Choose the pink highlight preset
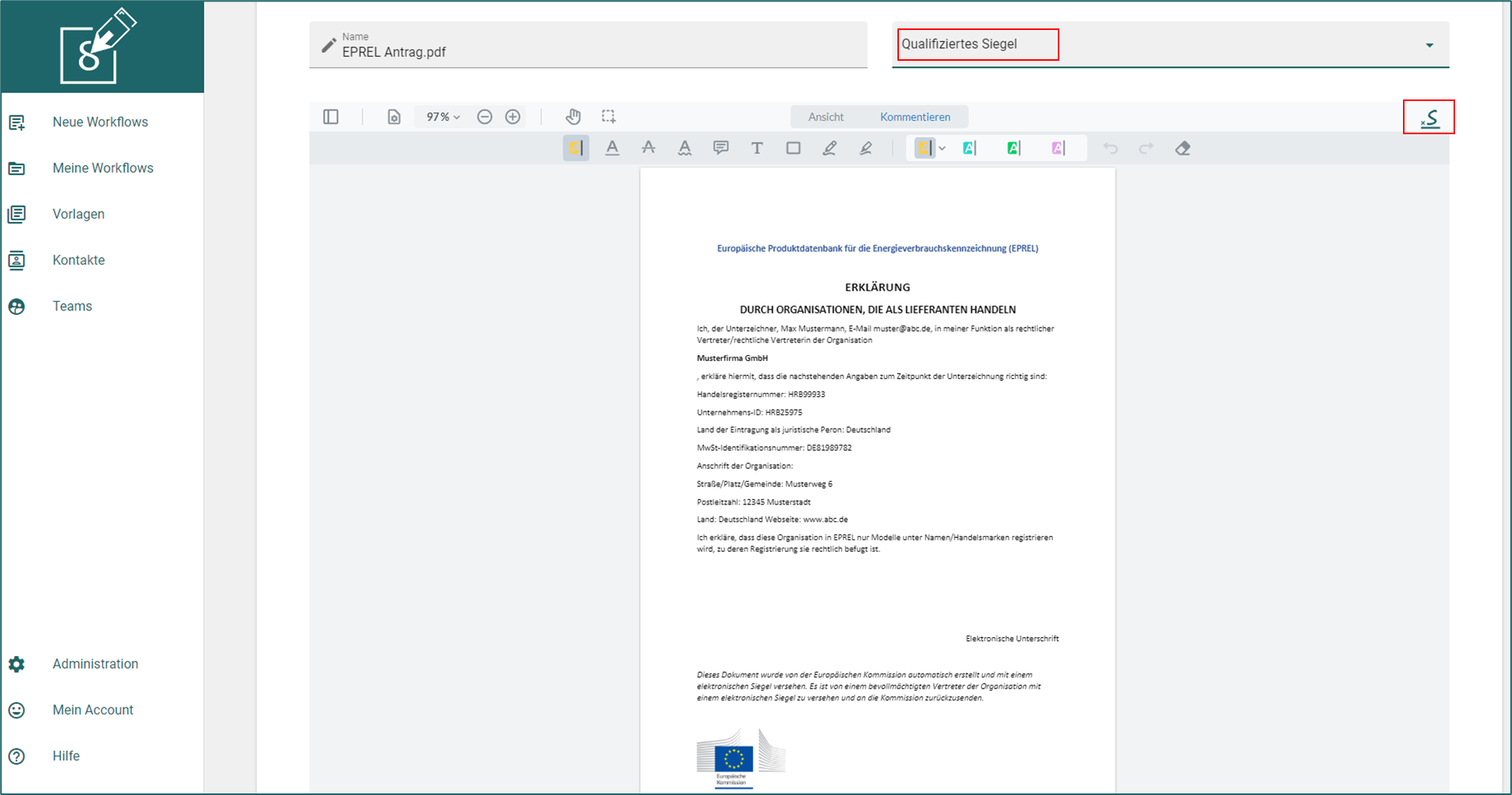The image size is (1512, 795). 1058,148
